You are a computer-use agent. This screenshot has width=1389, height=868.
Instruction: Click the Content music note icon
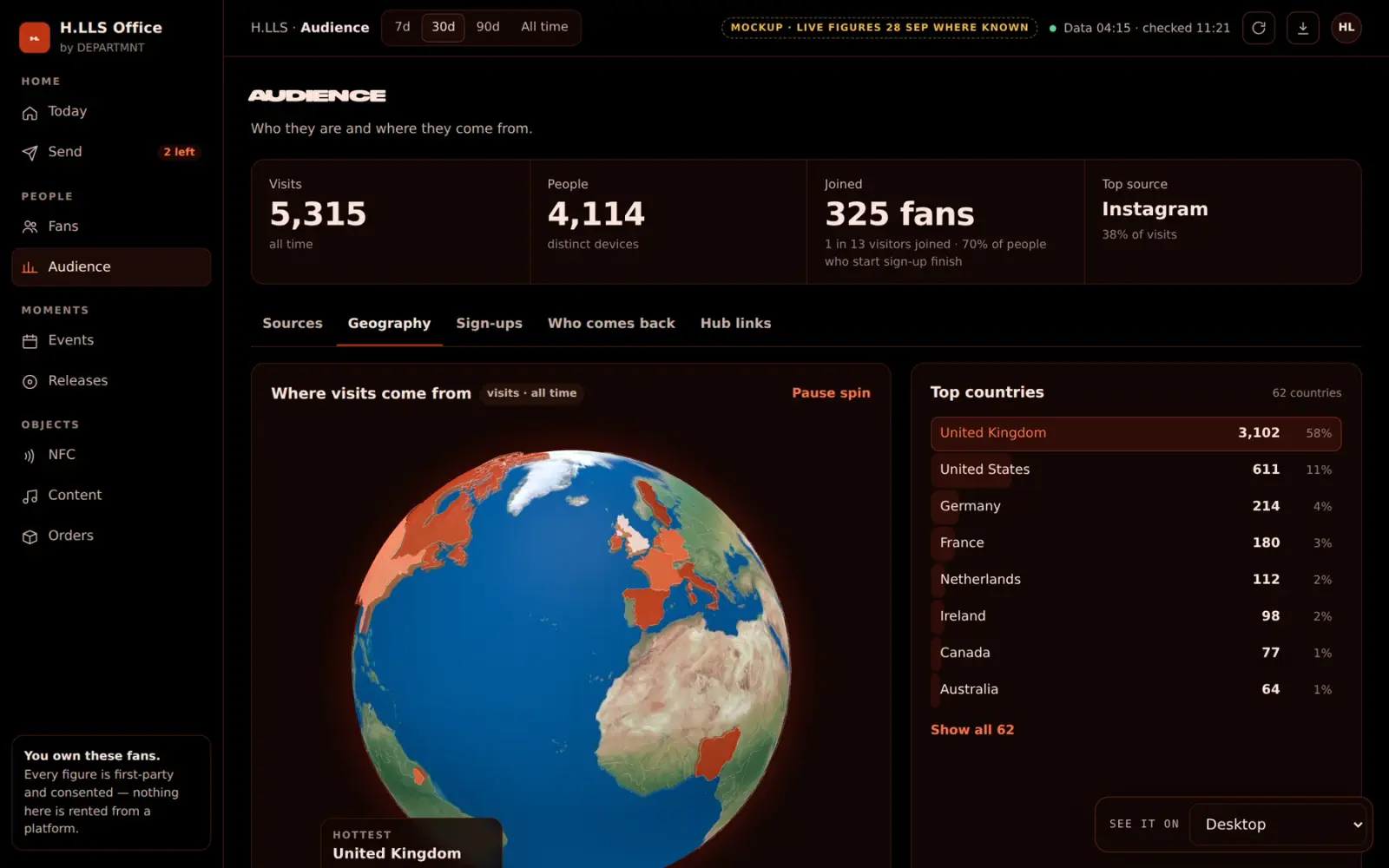pyautogui.click(x=30, y=496)
